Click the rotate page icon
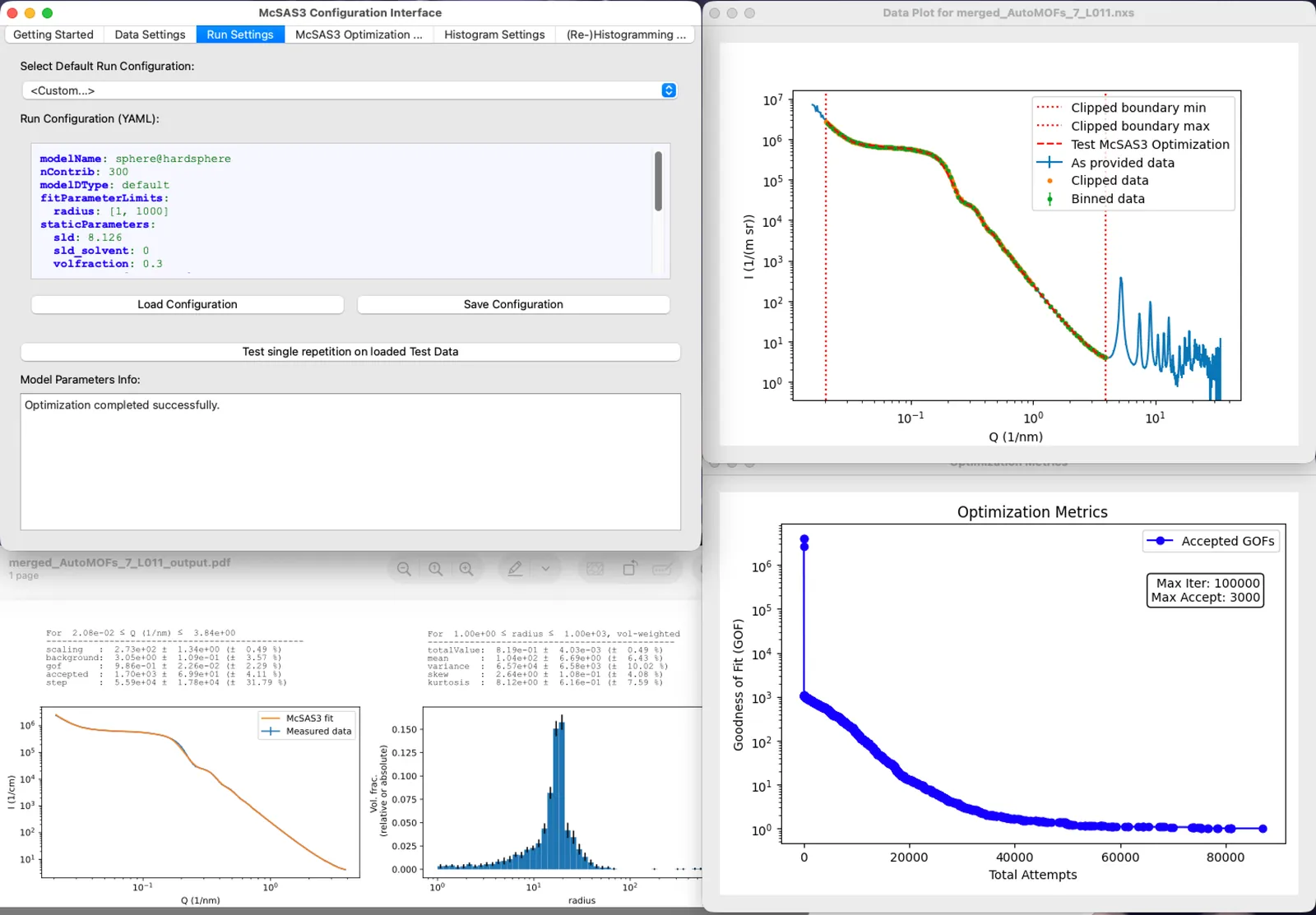The width and height of the screenshot is (1316, 915). click(x=629, y=569)
